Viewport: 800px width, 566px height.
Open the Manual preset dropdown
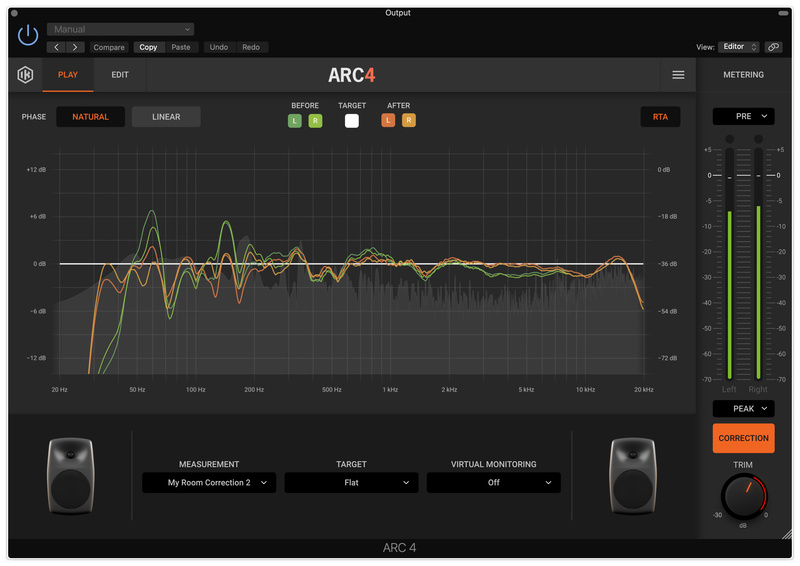[120, 29]
